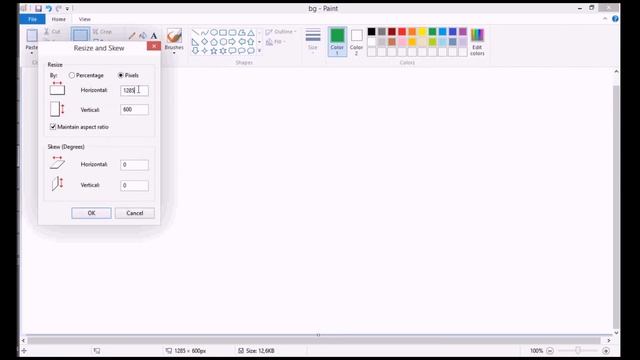Screen dimensions: 640x360
Task: Collapse the ribbon with the chevron
Action: pos(605,19)
